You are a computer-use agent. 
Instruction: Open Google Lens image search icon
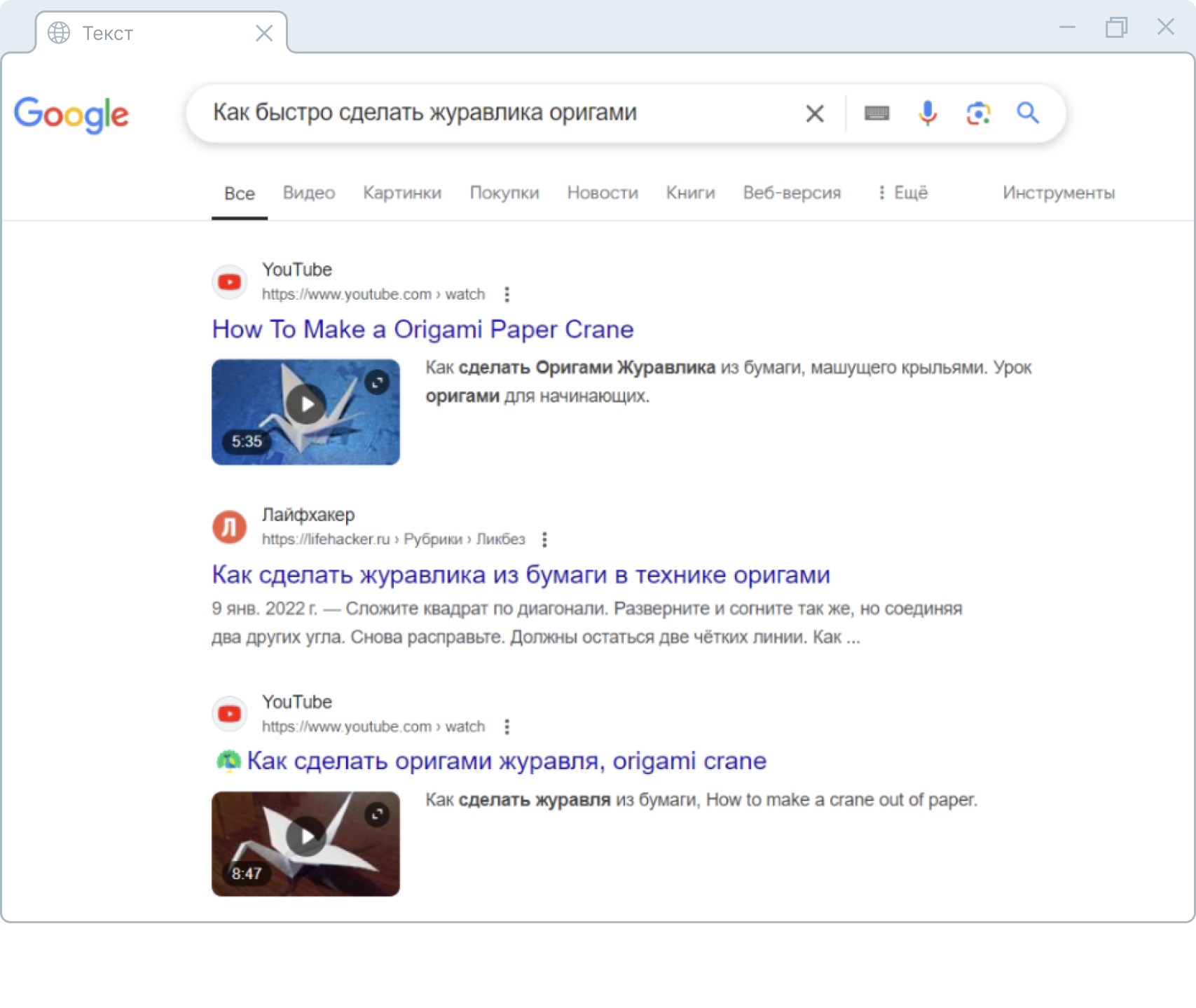coord(978,113)
